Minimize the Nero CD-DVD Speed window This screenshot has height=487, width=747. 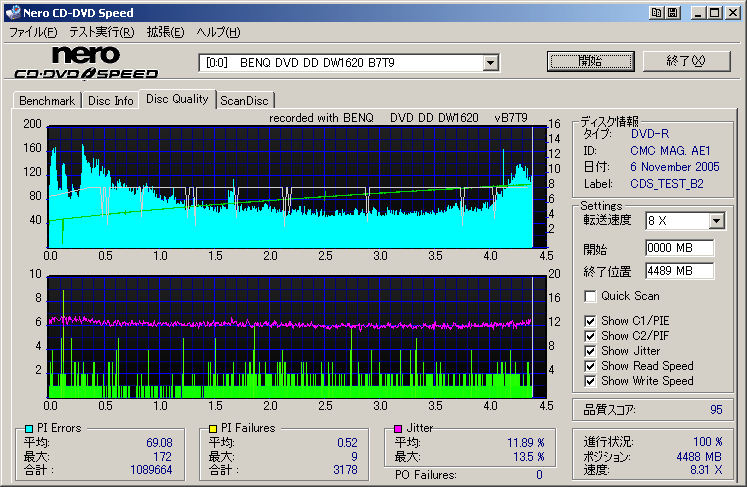coord(698,13)
